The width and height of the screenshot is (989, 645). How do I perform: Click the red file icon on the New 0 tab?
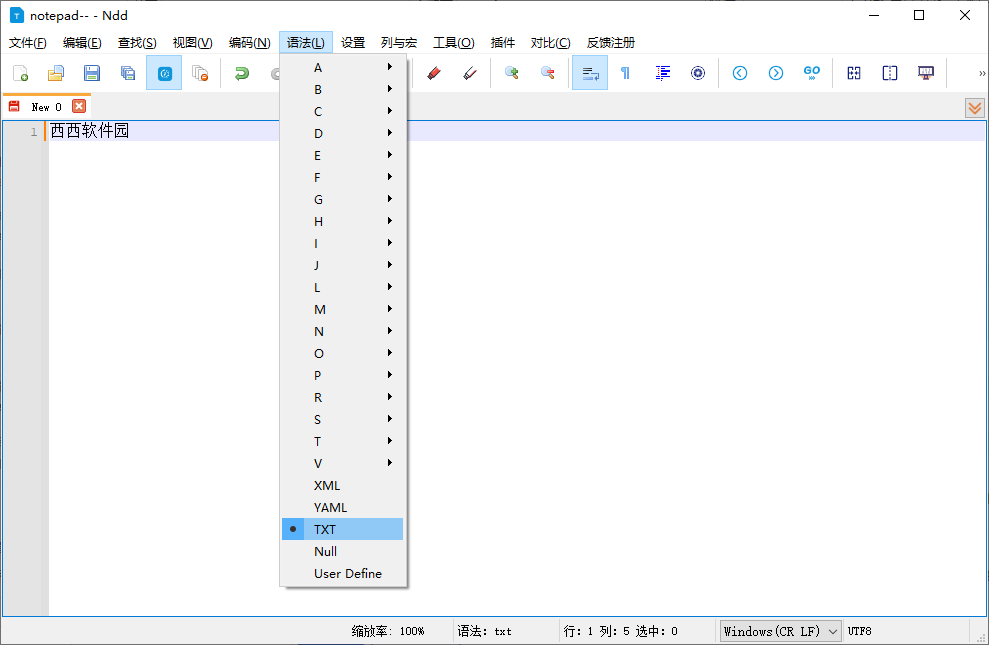click(14, 107)
